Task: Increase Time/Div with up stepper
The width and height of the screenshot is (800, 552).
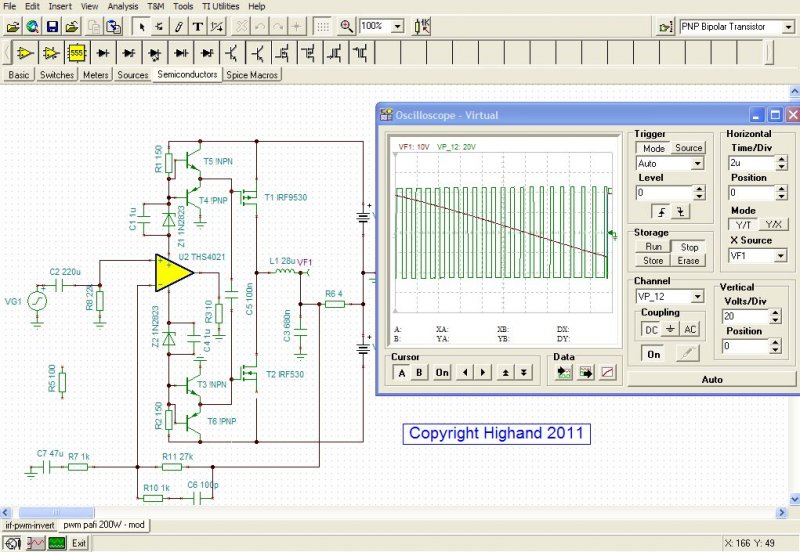Action: click(x=782, y=159)
